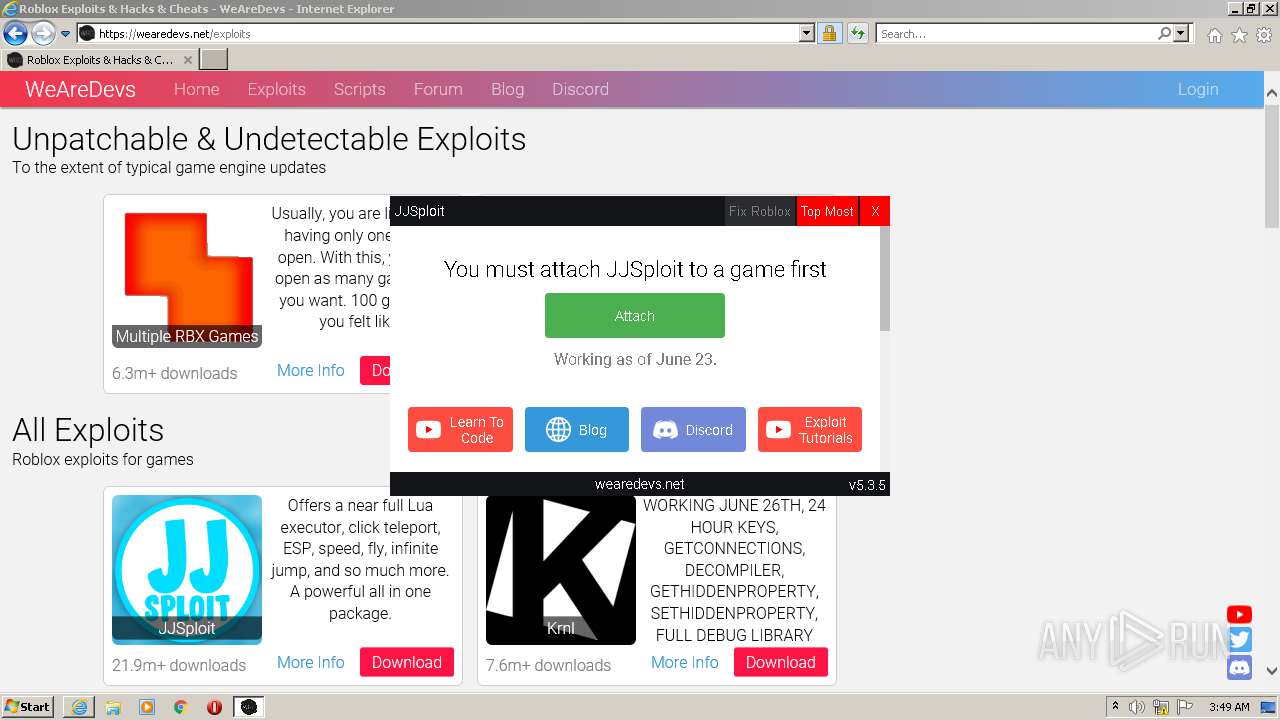Show hidden system tray icons arrow
The image size is (1280, 720).
[1115, 707]
